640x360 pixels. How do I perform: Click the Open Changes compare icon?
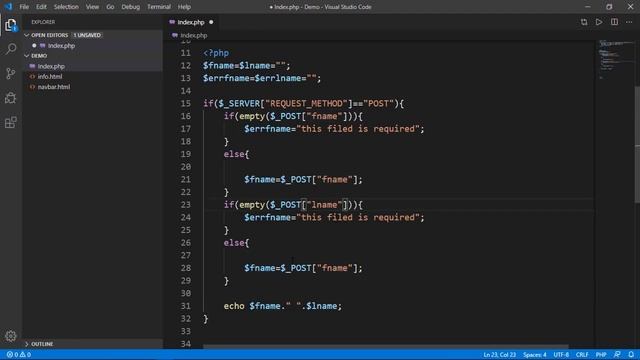pos(584,22)
